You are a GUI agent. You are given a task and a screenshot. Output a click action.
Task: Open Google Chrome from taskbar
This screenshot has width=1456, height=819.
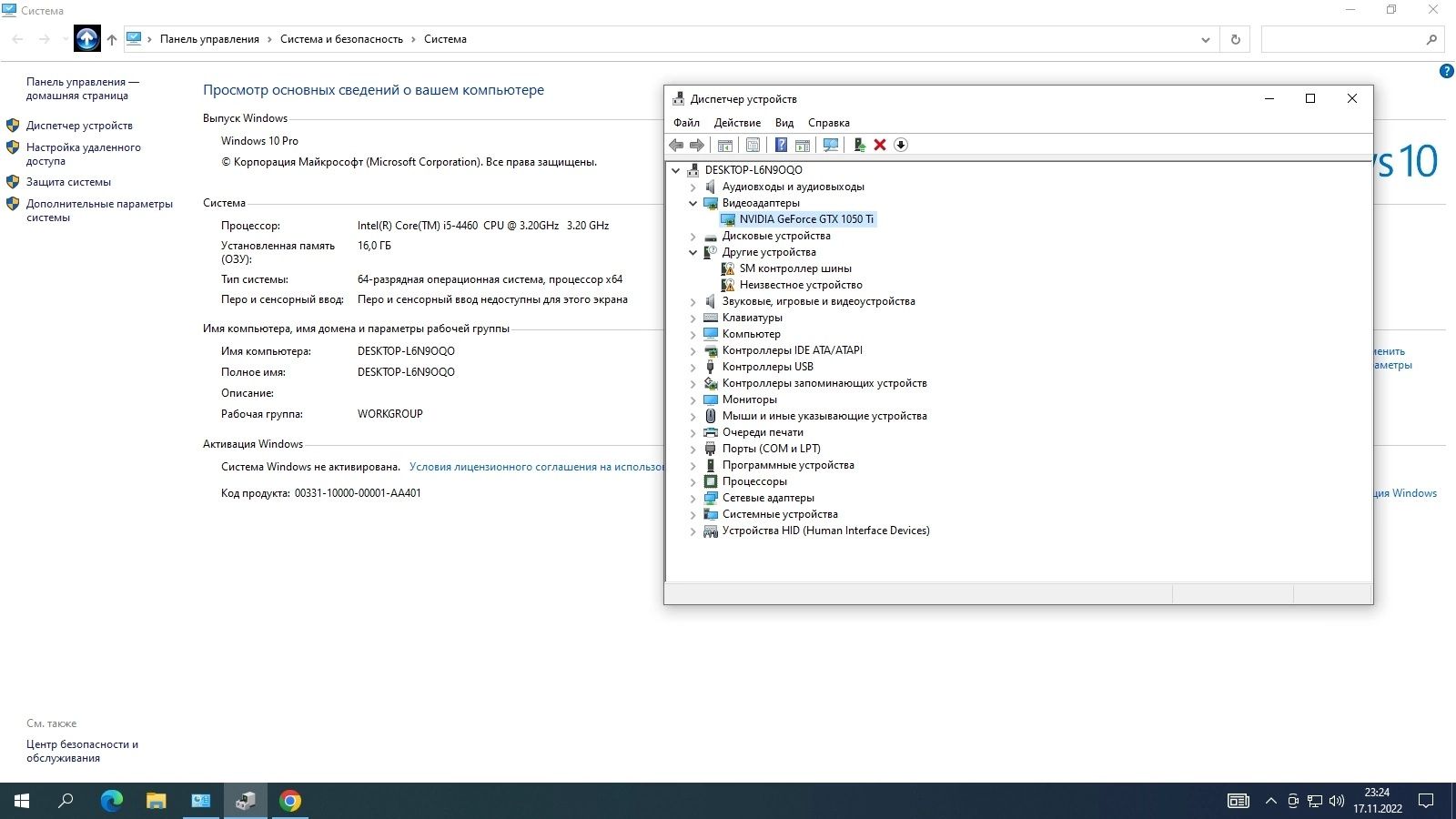[x=290, y=801]
